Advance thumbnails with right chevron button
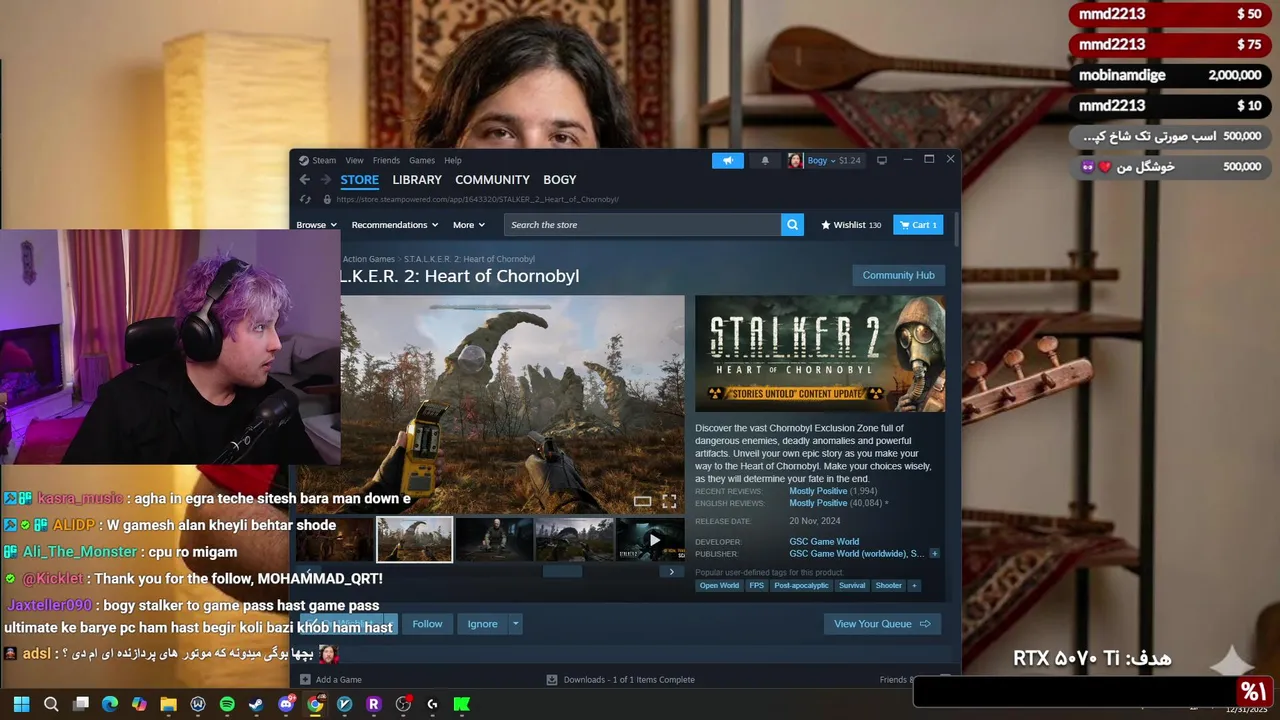 [672, 572]
